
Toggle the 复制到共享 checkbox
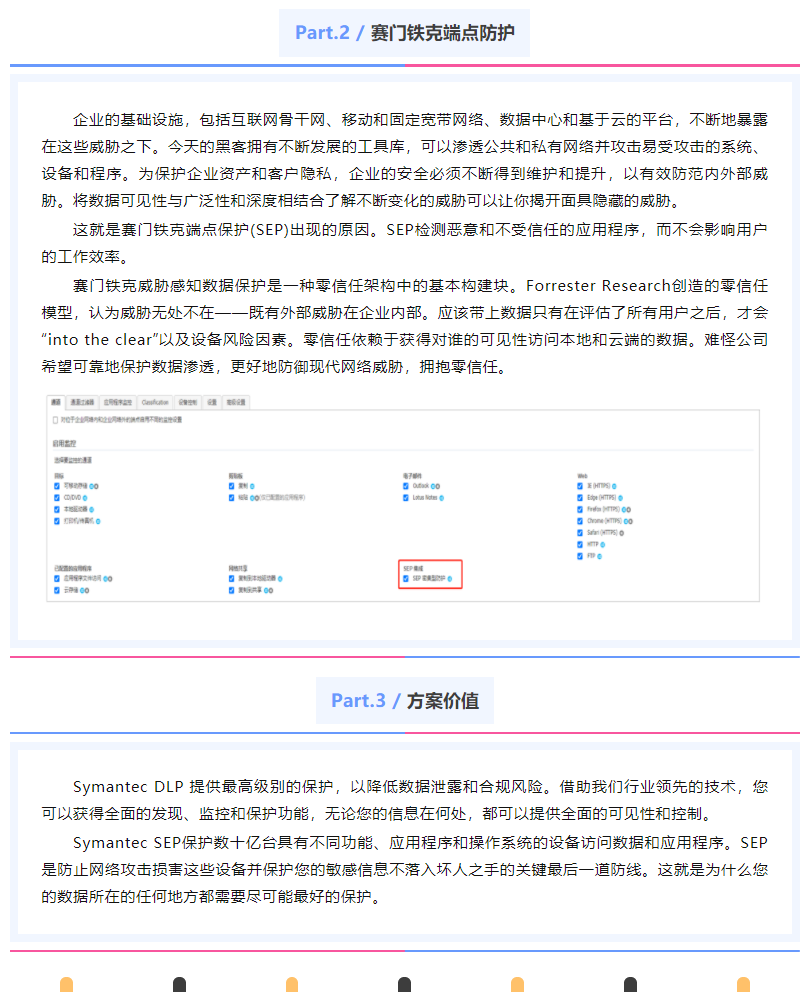[x=232, y=591]
